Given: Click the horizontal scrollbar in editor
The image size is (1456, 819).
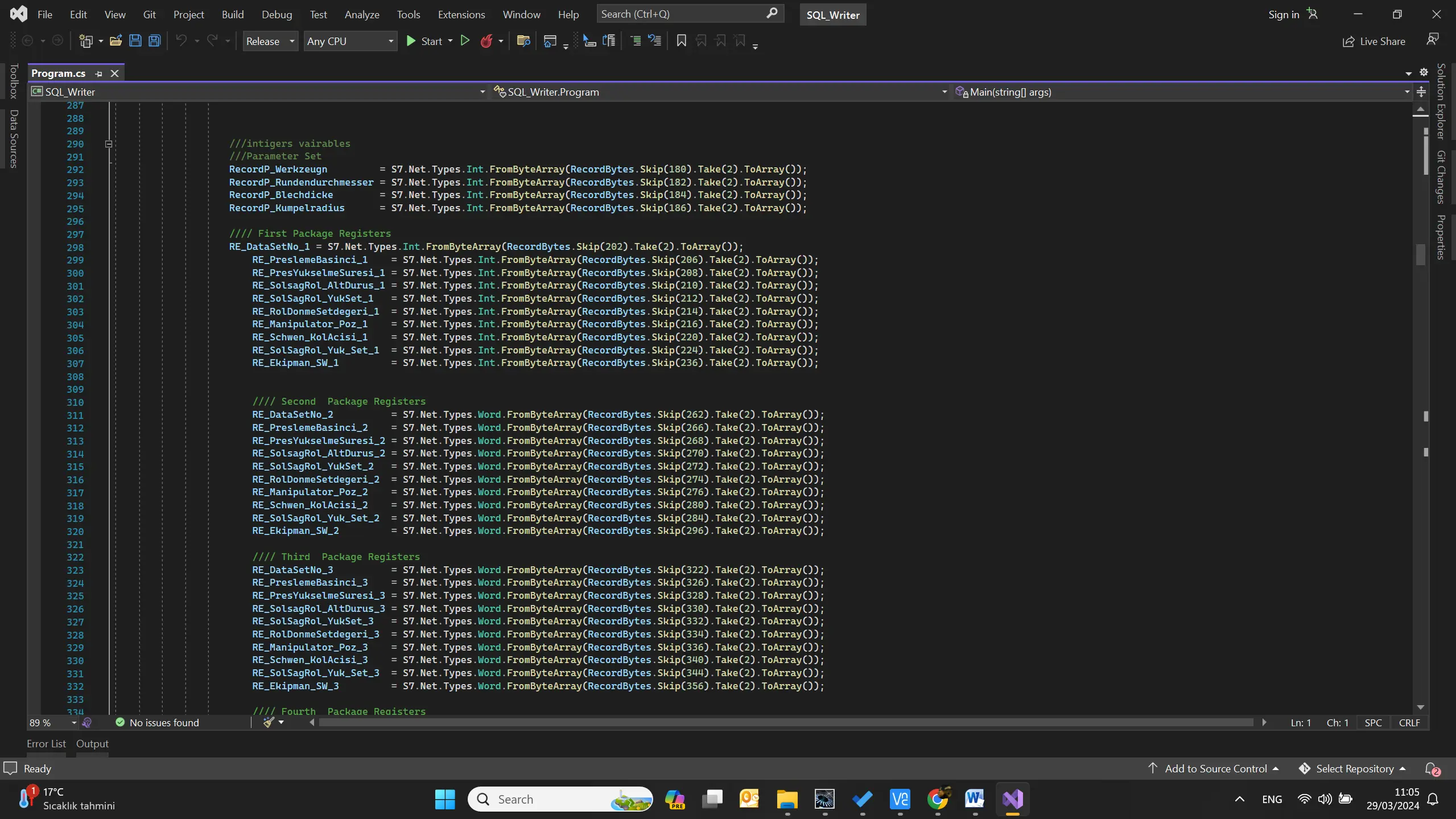Looking at the screenshot, I should pos(785,722).
